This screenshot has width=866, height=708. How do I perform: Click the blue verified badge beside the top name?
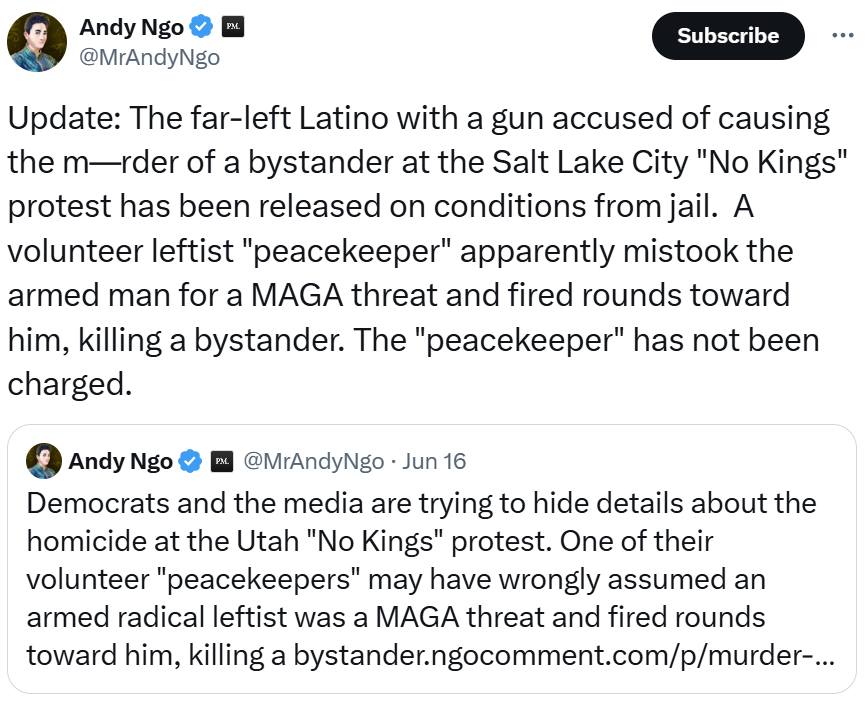pyautogui.click(x=201, y=27)
